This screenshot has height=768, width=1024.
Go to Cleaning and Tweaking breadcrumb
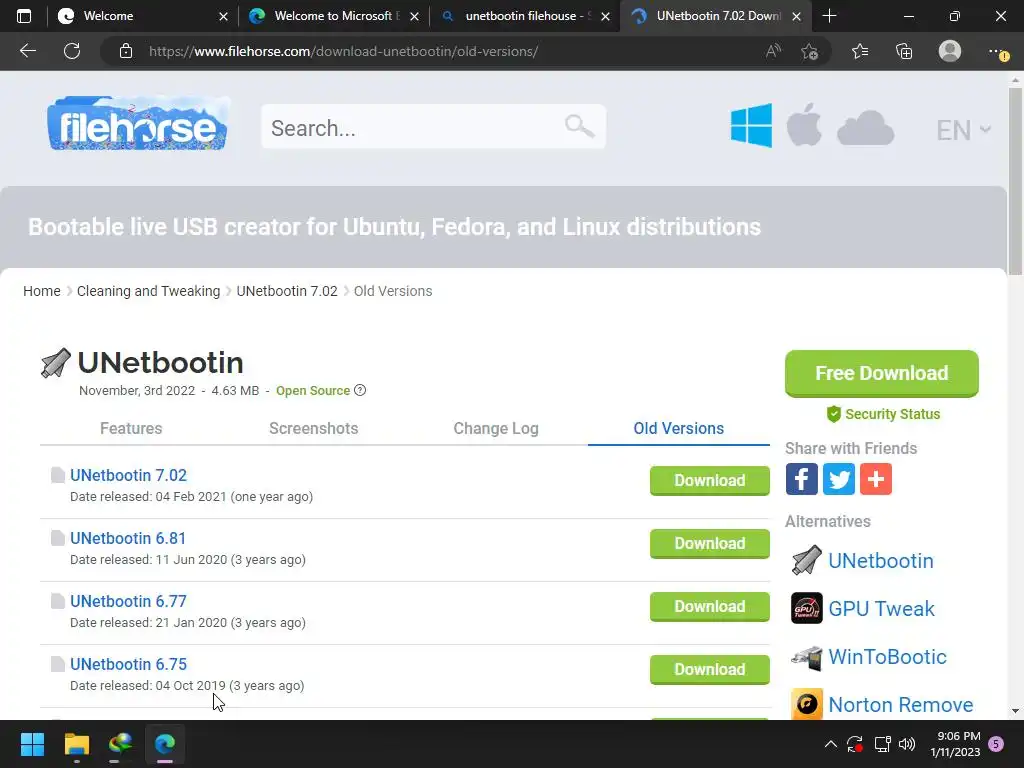coord(148,291)
